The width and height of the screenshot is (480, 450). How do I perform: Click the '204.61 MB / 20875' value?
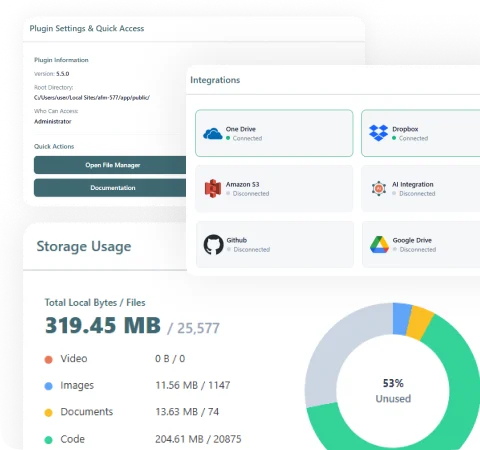198,439
